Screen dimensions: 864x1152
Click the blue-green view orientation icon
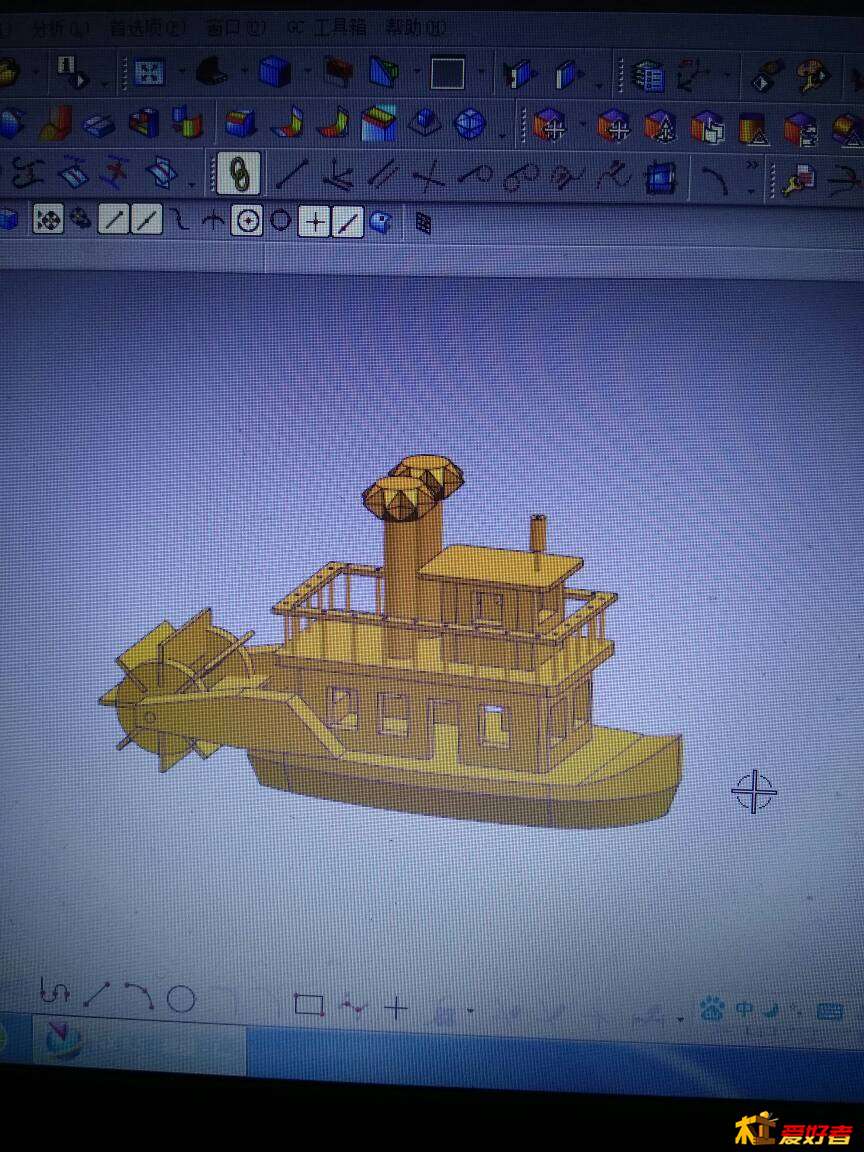[384, 72]
